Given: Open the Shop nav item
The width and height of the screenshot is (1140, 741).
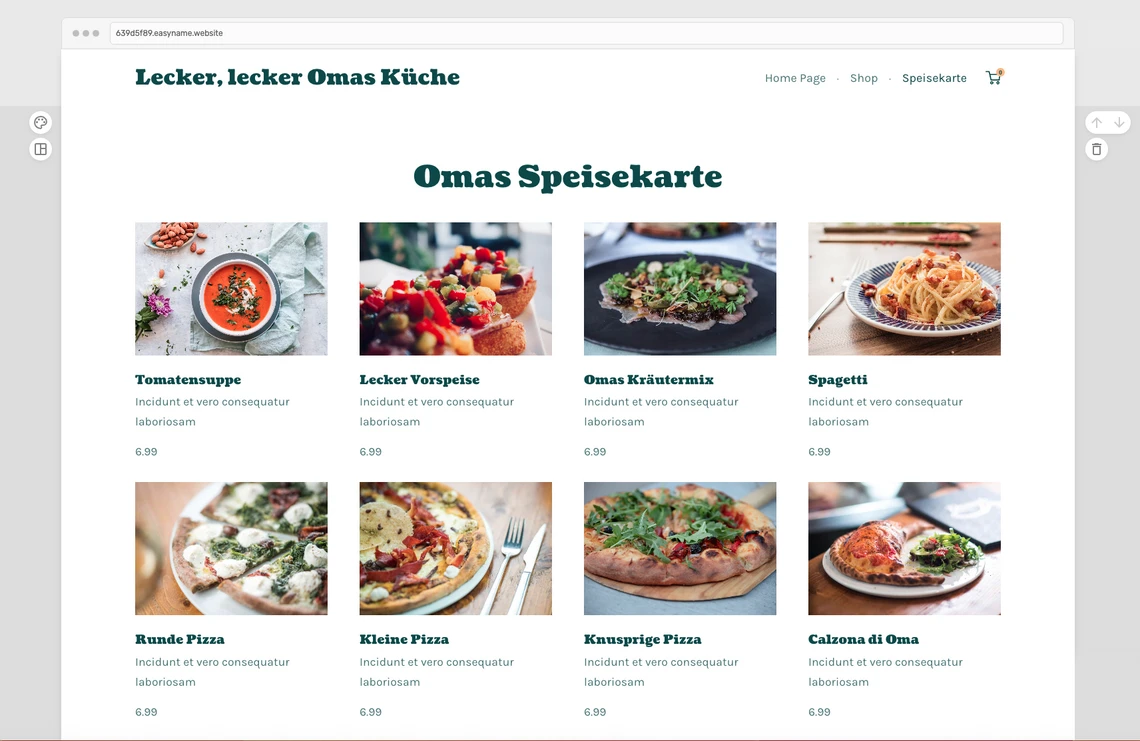Looking at the screenshot, I should (x=864, y=78).
